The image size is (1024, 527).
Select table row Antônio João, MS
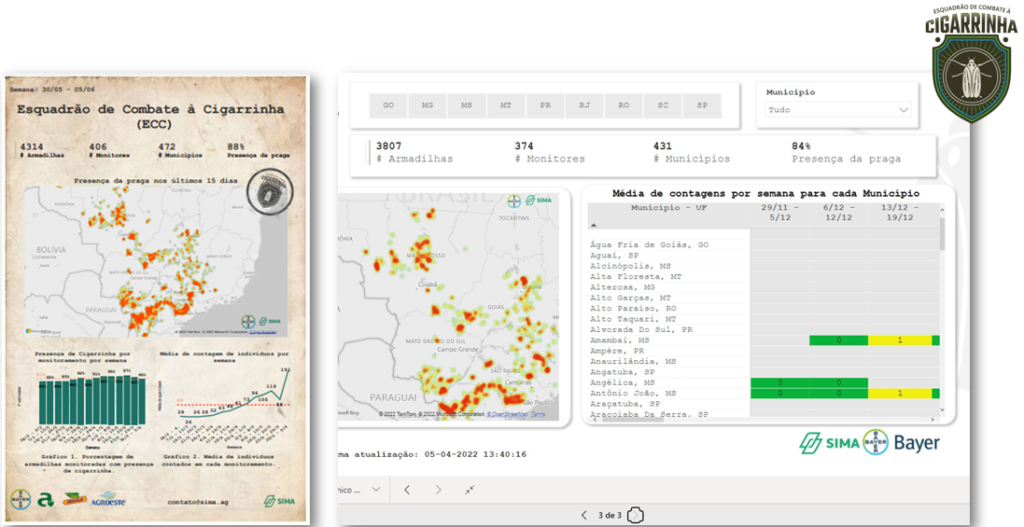click(633, 393)
